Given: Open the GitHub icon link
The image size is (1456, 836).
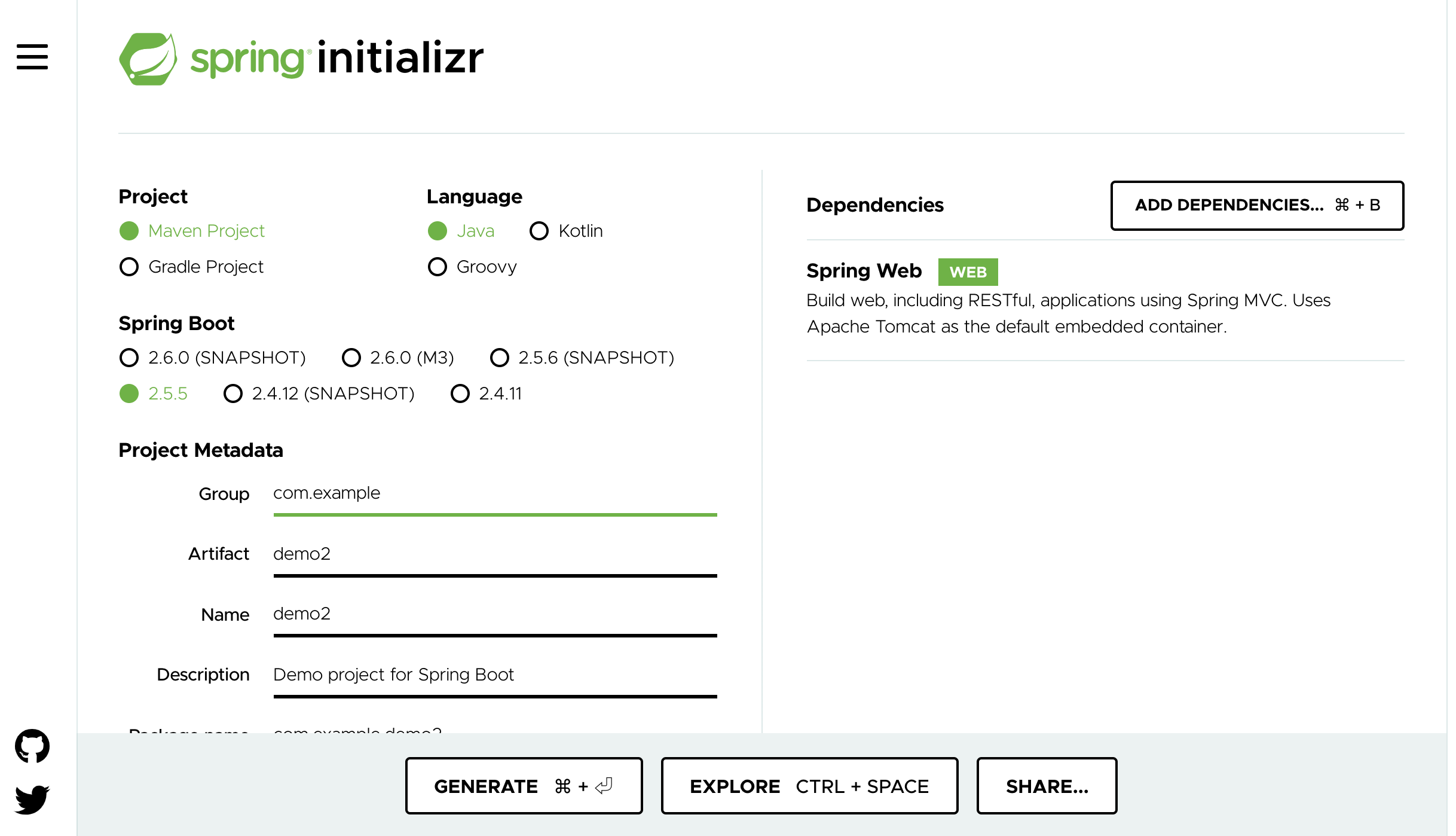Looking at the screenshot, I should click(32, 746).
